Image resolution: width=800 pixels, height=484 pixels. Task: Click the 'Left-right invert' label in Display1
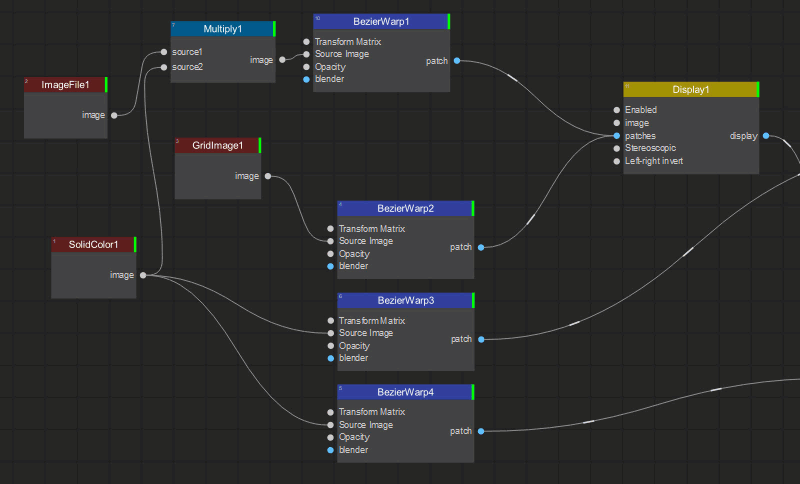point(654,161)
